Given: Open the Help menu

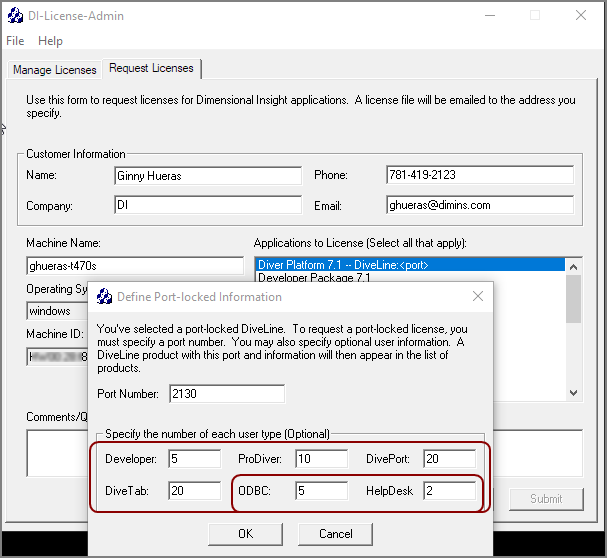Looking at the screenshot, I should 50,41.
